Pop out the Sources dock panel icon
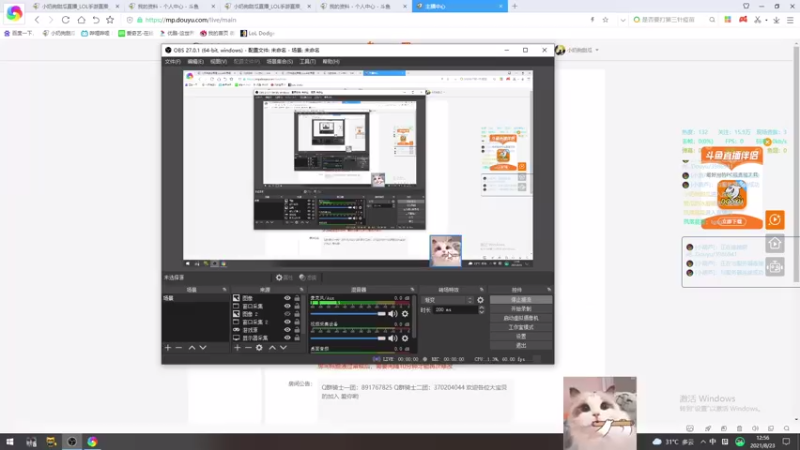The width and height of the screenshot is (800, 450). [x=302, y=289]
